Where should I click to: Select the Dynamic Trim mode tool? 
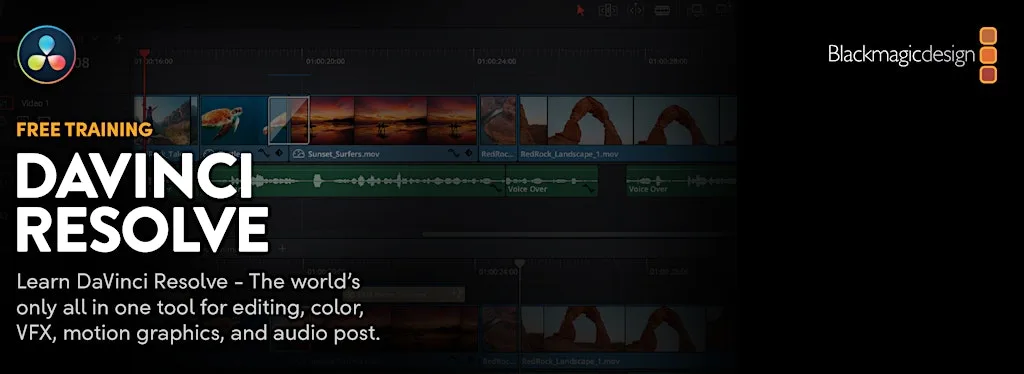click(x=635, y=10)
